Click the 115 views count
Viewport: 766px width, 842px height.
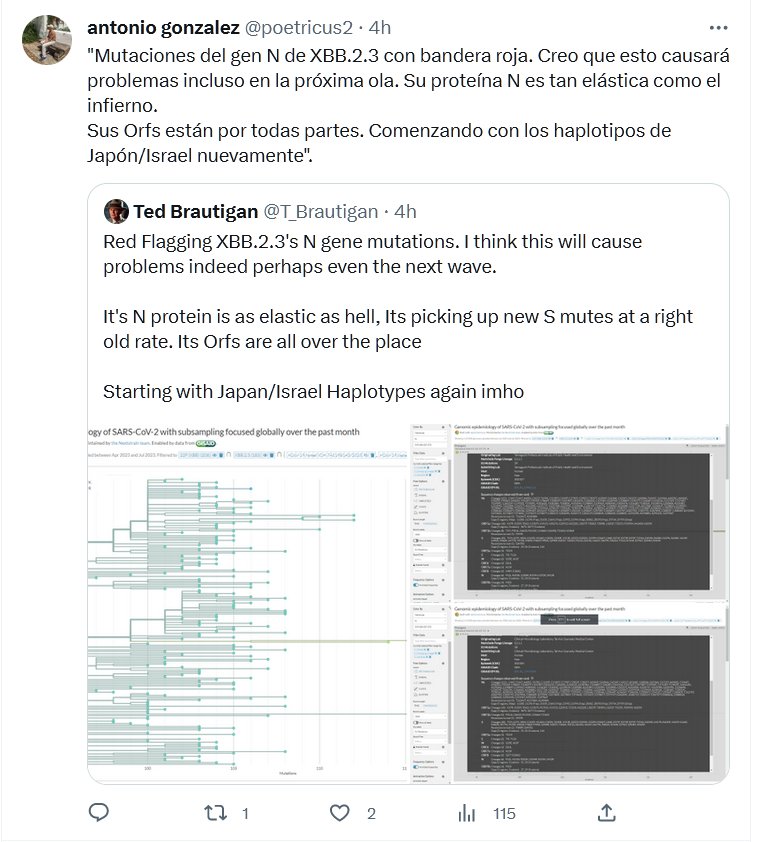coord(504,812)
